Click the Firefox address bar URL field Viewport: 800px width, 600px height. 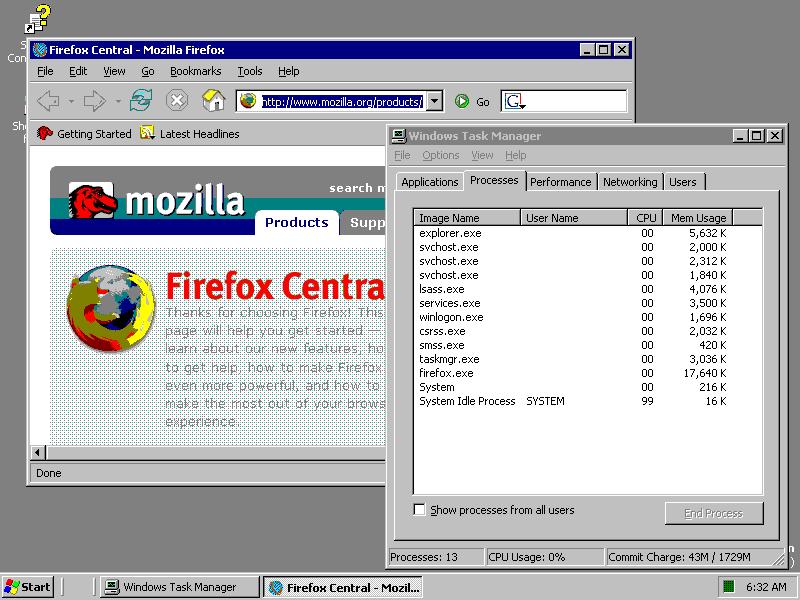pyautogui.click(x=342, y=102)
